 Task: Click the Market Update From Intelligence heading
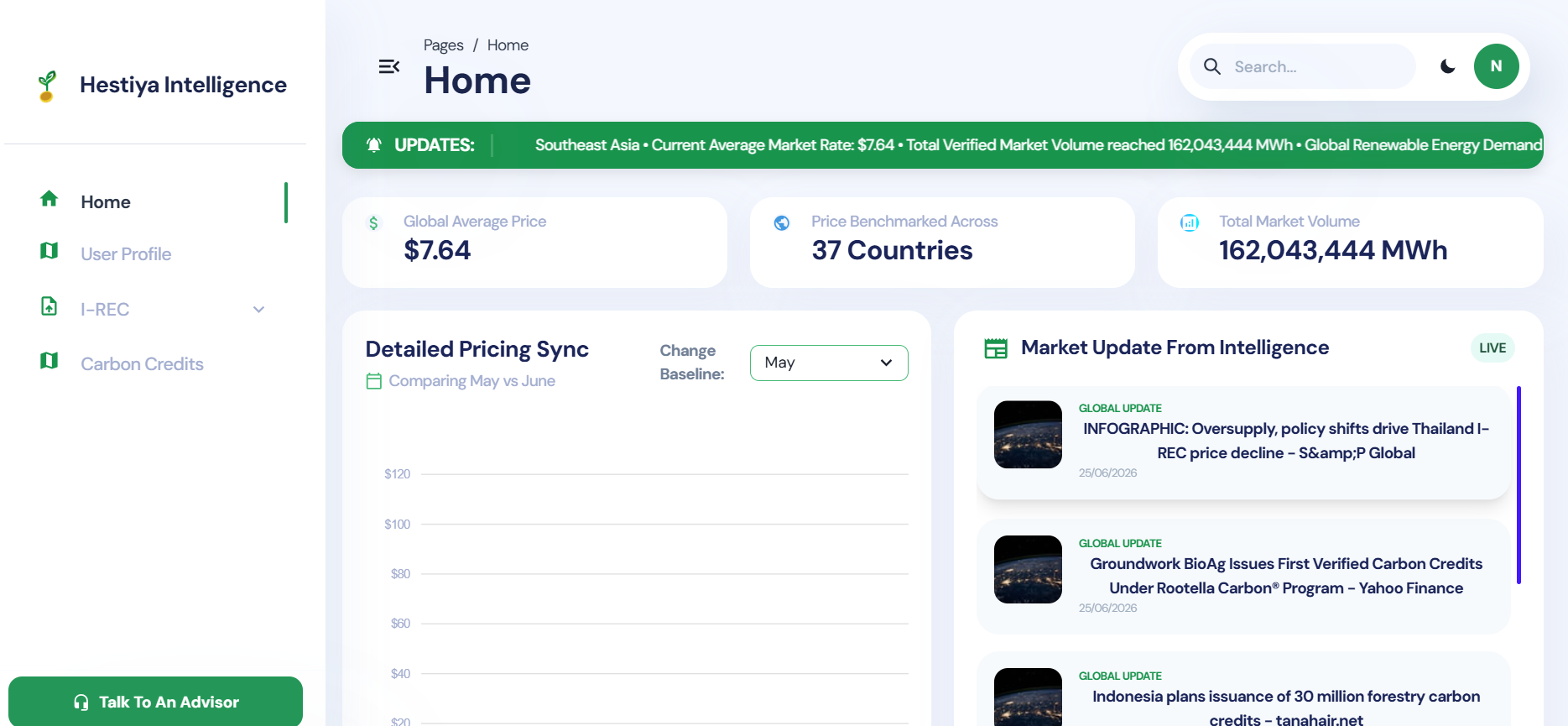tap(1175, 347)
